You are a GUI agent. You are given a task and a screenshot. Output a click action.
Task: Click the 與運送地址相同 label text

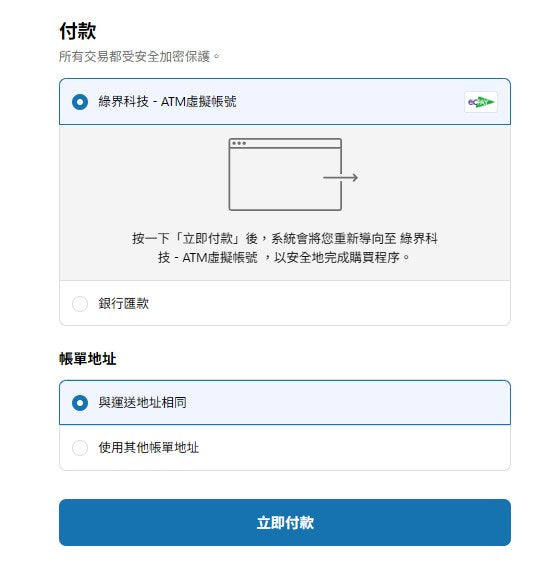[x=143, y=403]
